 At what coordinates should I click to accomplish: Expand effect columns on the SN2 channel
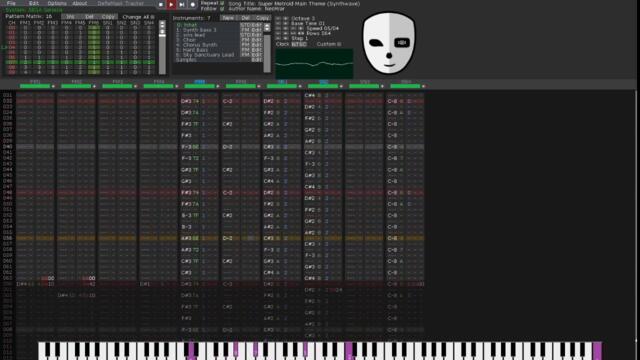pyautogui.click(x=341, y=87)
